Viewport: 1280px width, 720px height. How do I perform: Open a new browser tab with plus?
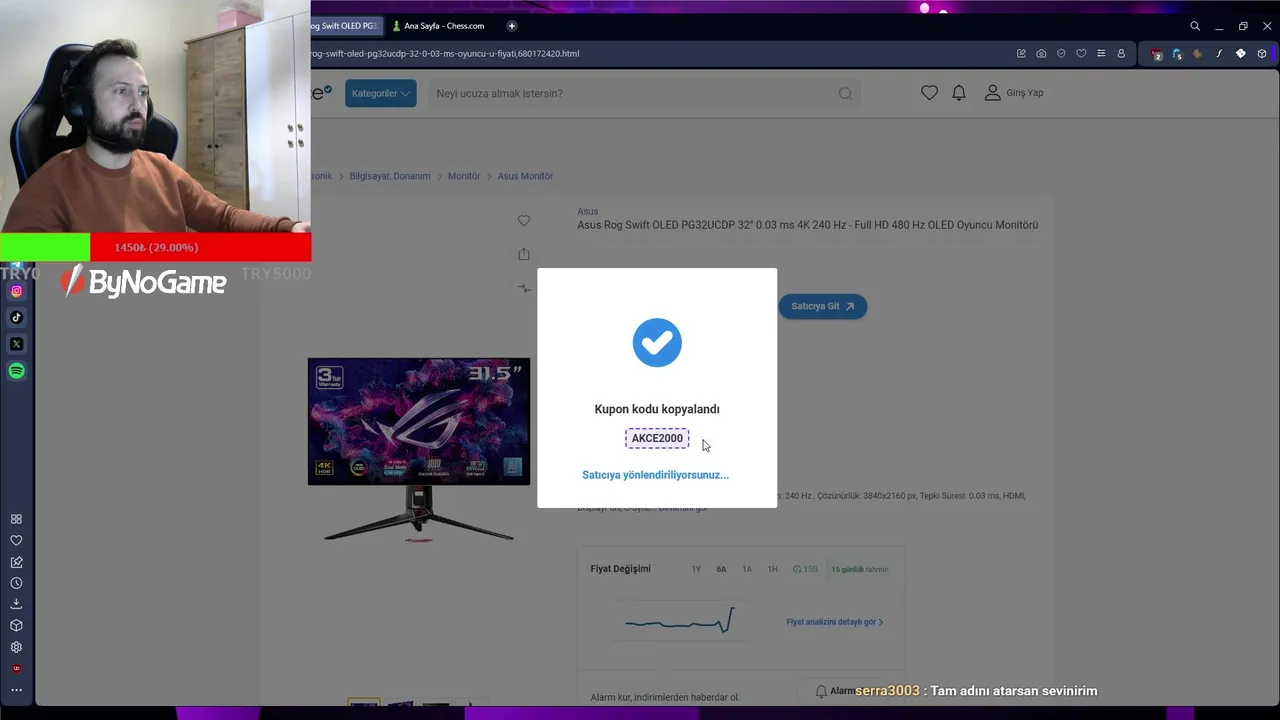click(x=511, y=26)
